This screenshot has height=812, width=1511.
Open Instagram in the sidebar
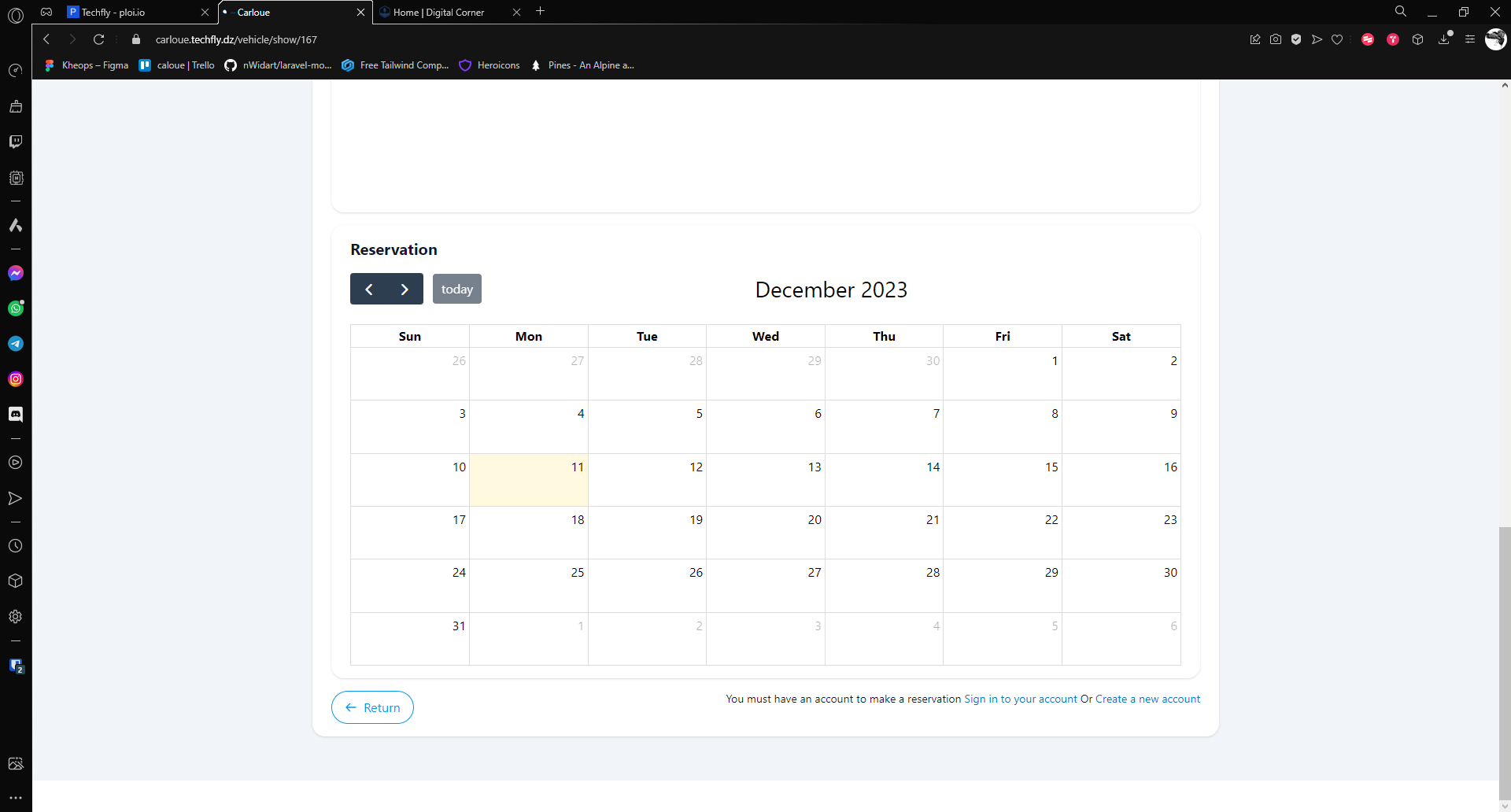[16, 379]
